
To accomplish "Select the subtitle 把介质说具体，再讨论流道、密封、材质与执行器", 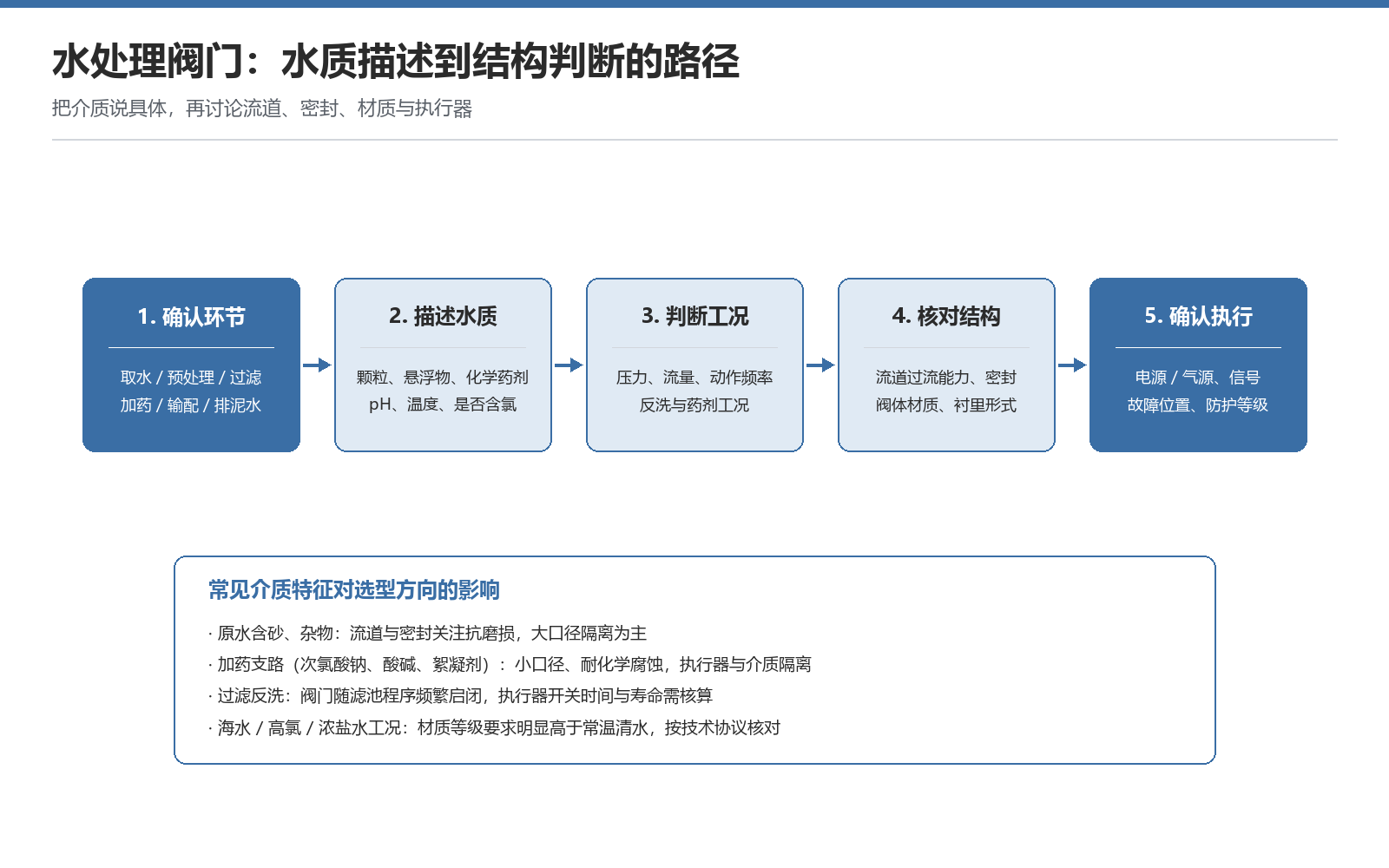I will point(262,108).
